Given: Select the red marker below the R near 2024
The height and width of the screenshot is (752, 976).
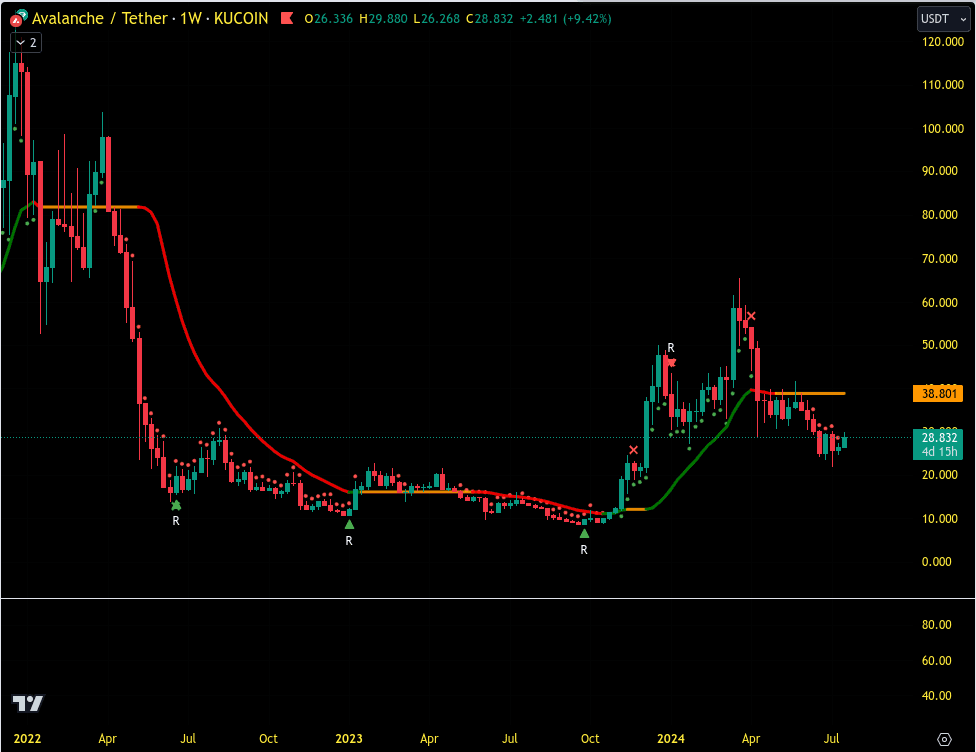Looking at the screenshot, I should [671, 362].
